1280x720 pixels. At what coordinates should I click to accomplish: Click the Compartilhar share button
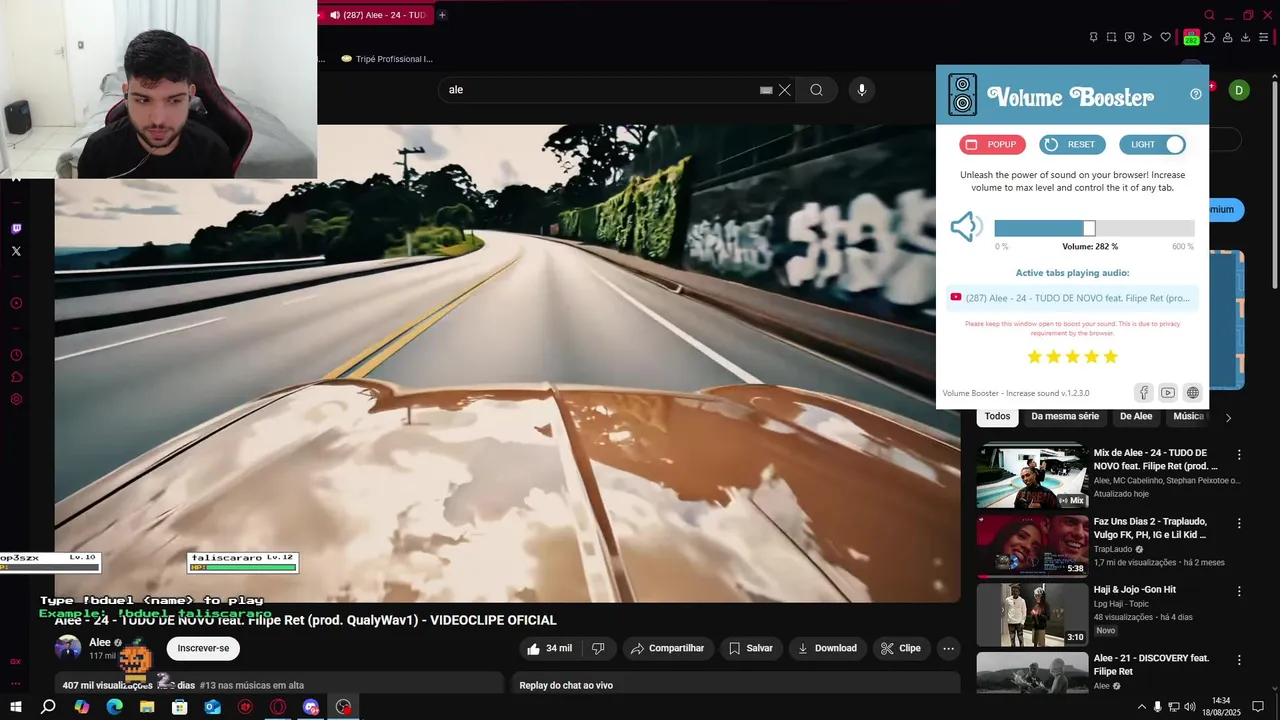pyautogui.click(x=667, y=648)
